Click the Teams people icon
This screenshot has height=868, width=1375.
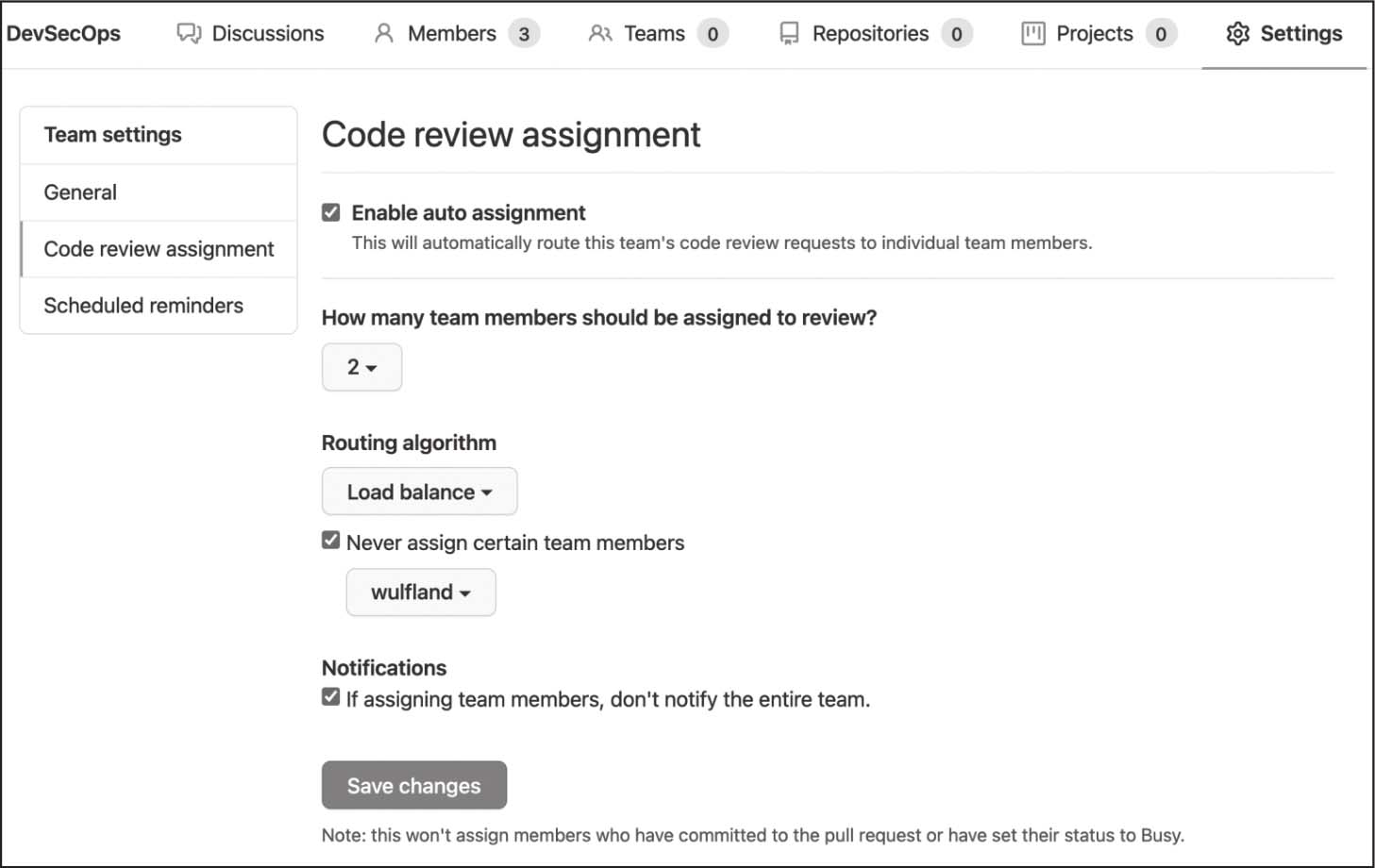coord(600,34)
